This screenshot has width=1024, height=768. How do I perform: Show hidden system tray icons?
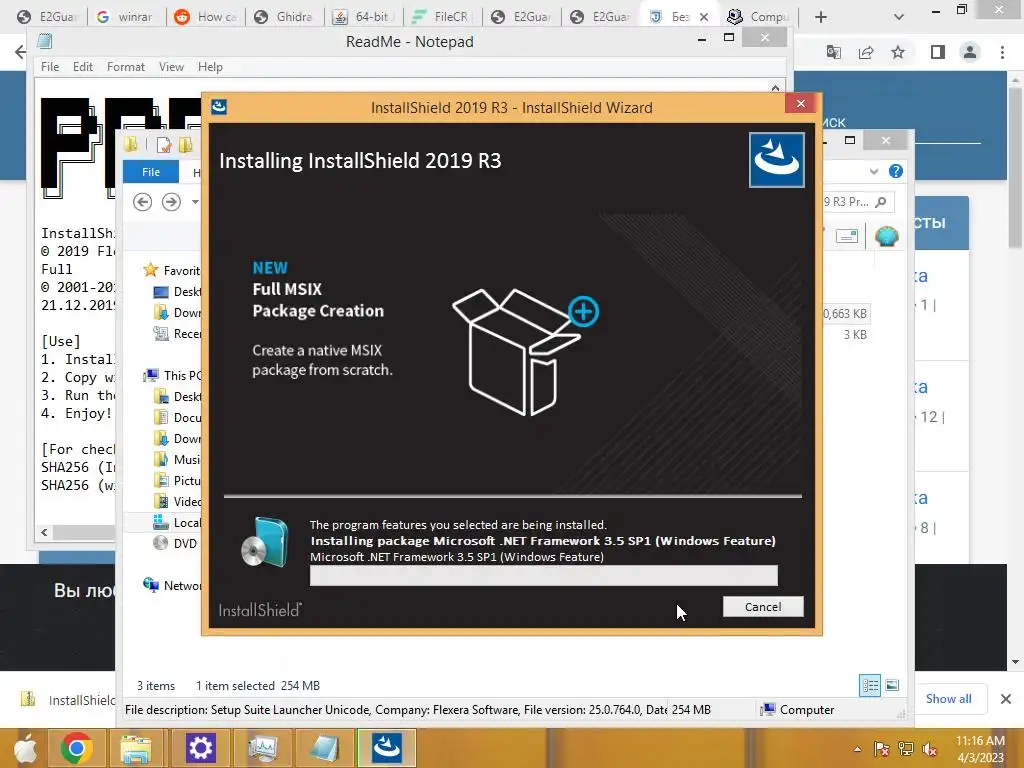point(857,749)
